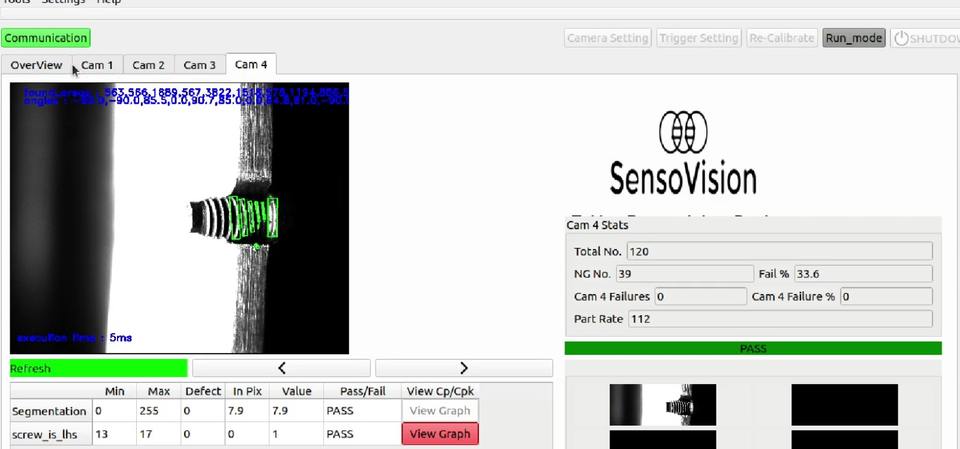Click the View Cp/Cpk column header
Image resolution: width=960 pixels, height=449 pixels.
coord(440,391)
